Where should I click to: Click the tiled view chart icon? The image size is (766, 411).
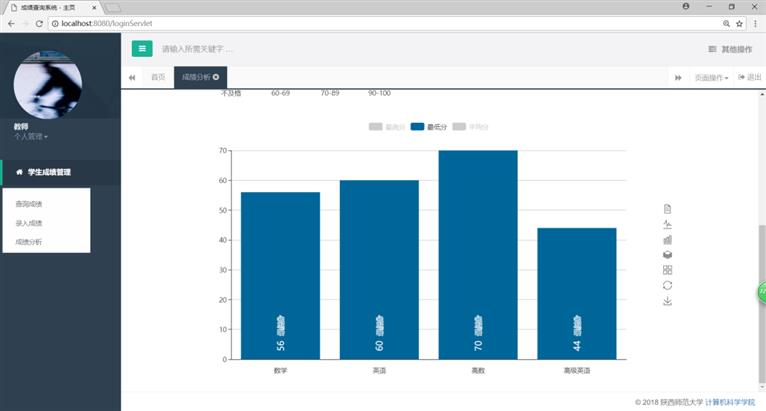click(x=668, y=270)
